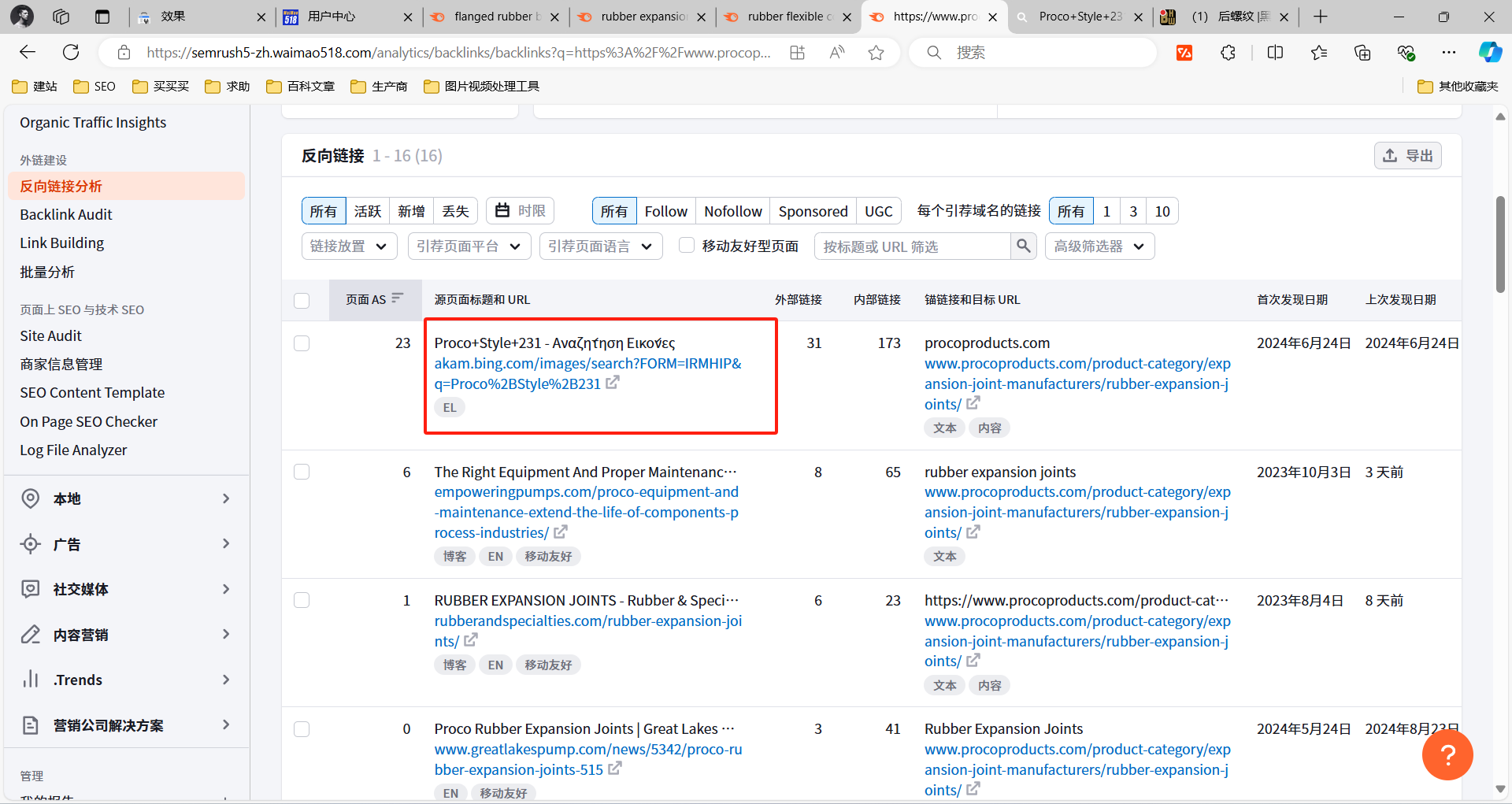Viewport: 1512px width, 804px height.
Task: Expand 广告 sidebar section
Action: (x=127, y=544)
